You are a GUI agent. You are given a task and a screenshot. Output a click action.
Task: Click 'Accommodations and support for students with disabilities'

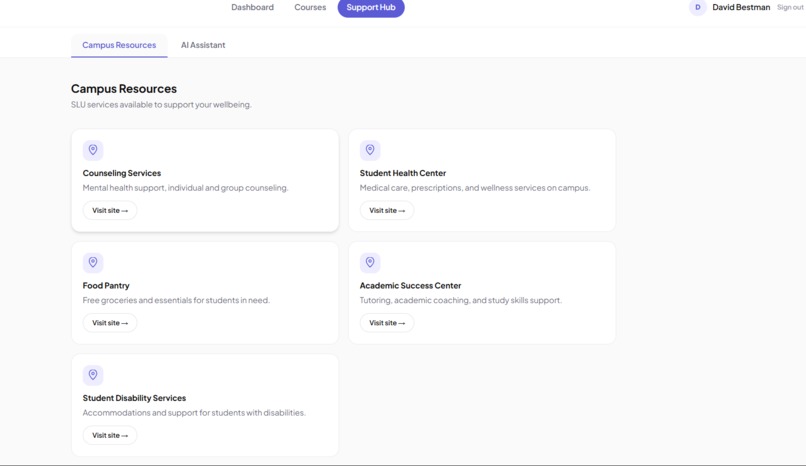[x=194, y=413]
